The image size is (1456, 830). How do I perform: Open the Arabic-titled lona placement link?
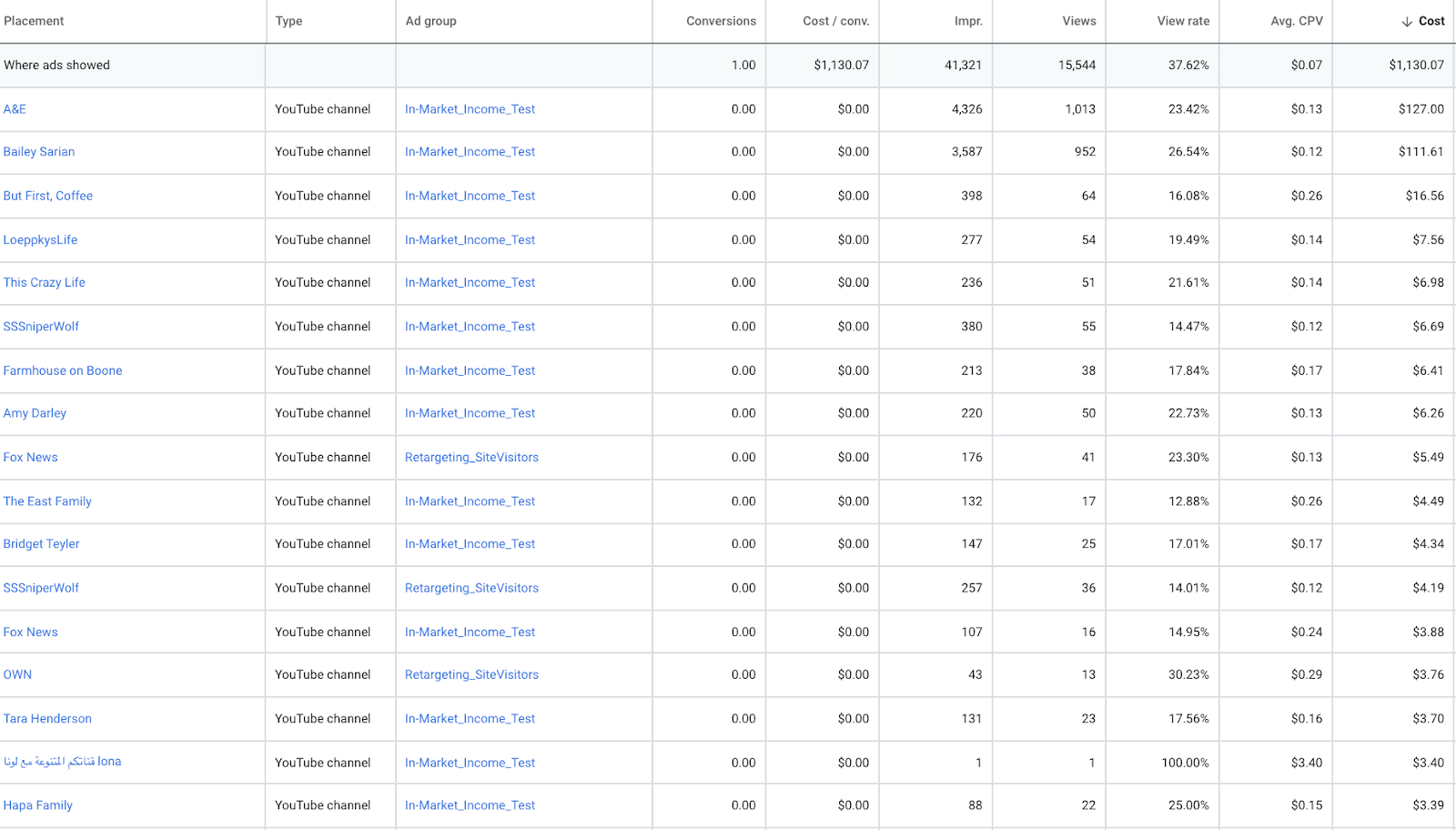click(x=62, y=762)
